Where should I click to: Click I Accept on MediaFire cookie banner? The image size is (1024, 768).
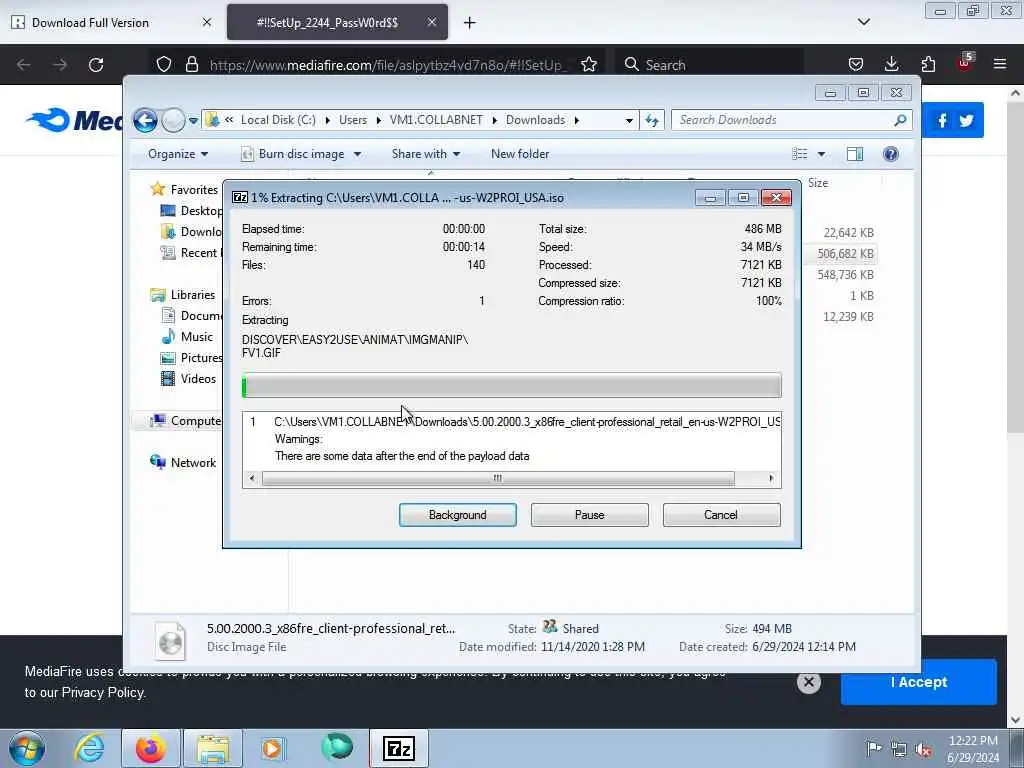(x=918, y=682)
